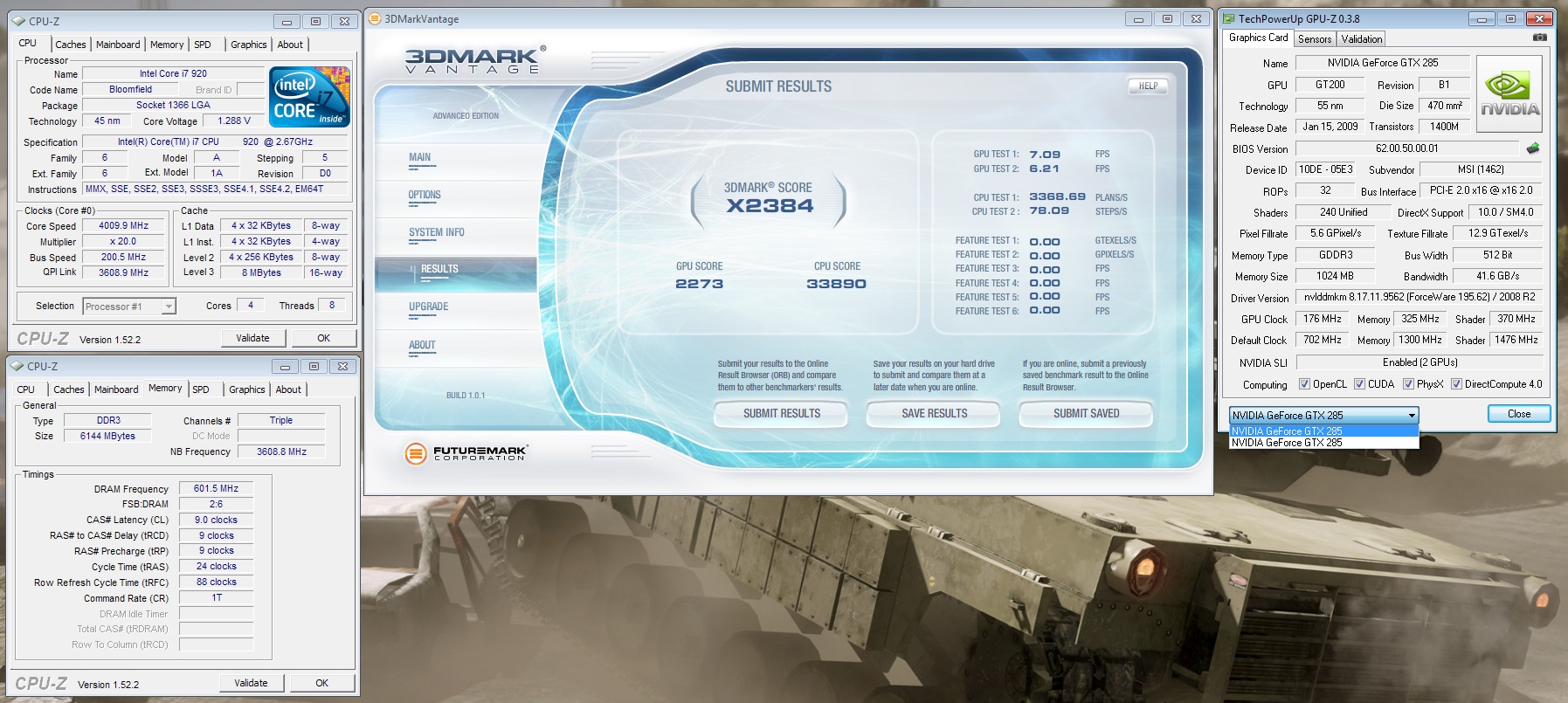
Task: Click the Intel Core i7 logo badge
Action: click(310, 97)
